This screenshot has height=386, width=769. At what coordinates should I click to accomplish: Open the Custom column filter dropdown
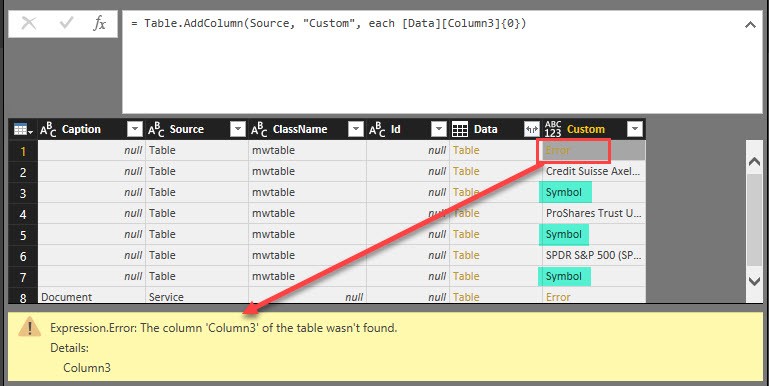pyautogui.click(x=635, y=129)
